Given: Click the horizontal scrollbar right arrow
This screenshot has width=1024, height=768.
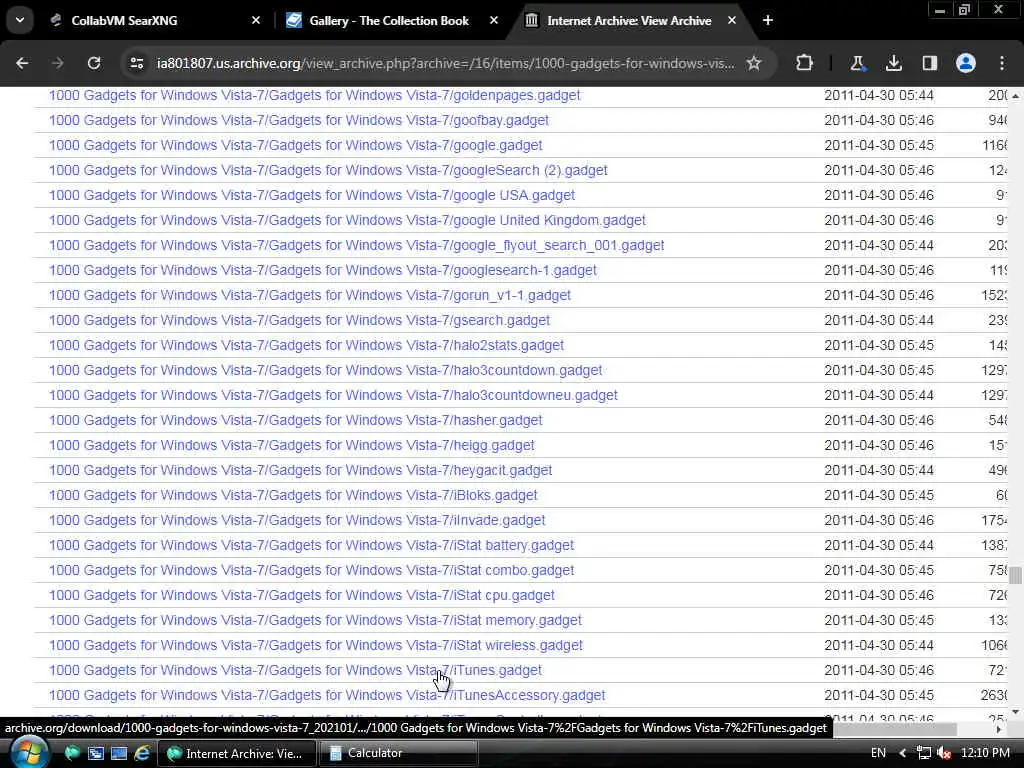Looking at the screenshot, I should tap(999, 728).
